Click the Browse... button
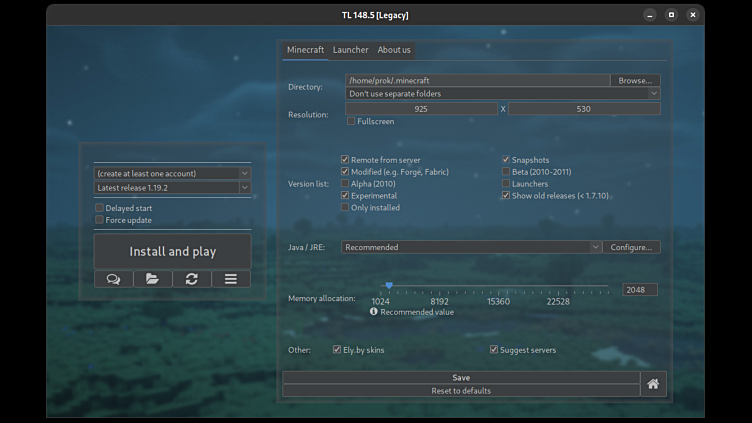 pyautogui.click(x=635, y=81)
